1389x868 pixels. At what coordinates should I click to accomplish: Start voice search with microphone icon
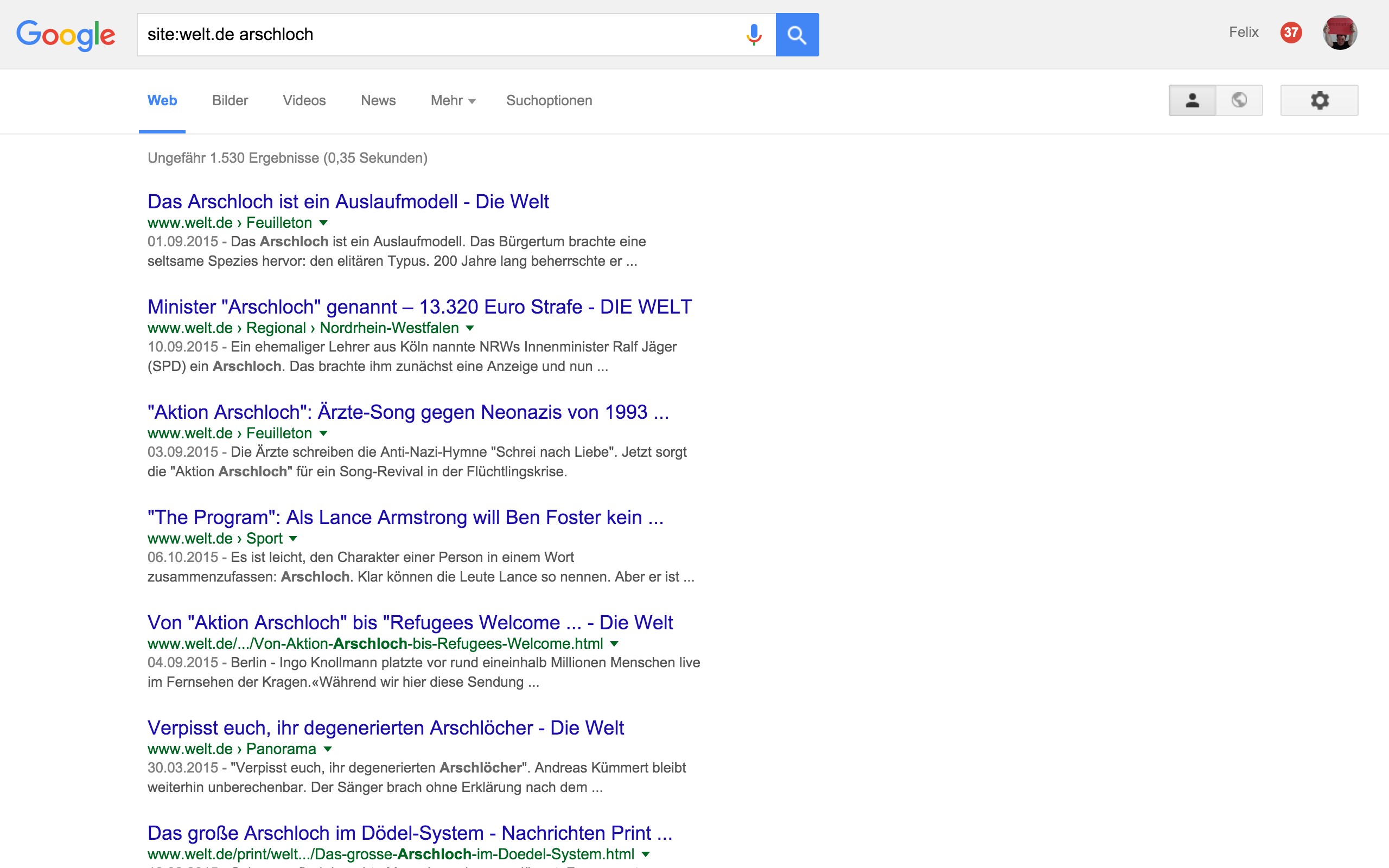[754, 34]
